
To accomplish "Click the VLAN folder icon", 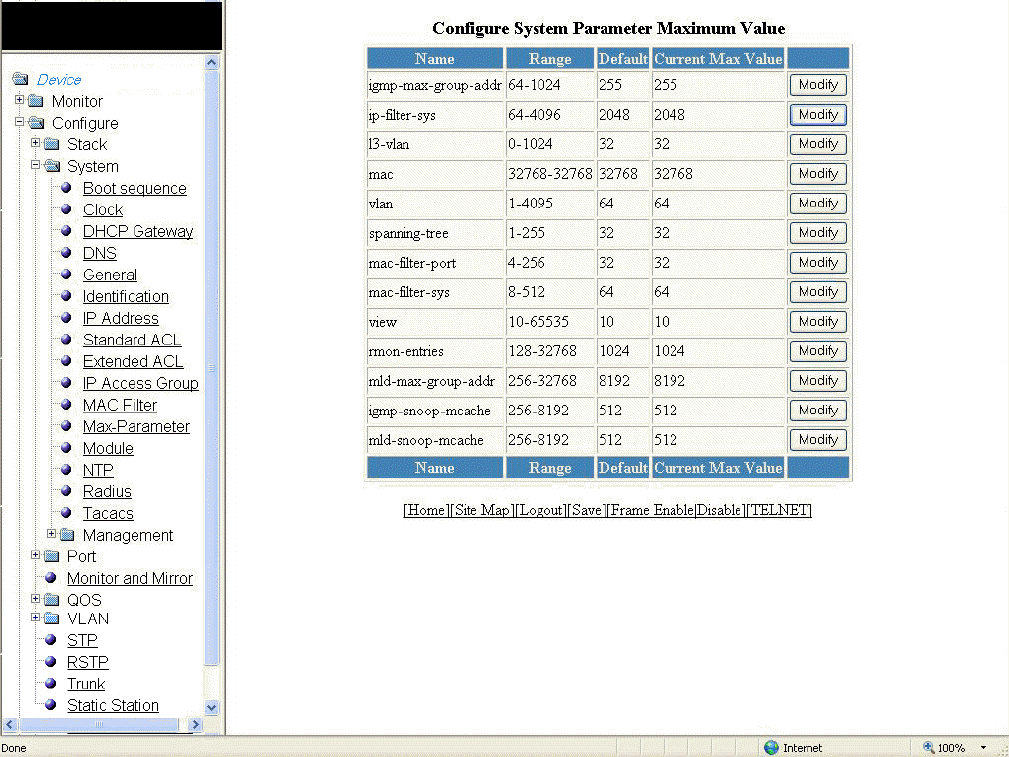I will pos(51,619).
